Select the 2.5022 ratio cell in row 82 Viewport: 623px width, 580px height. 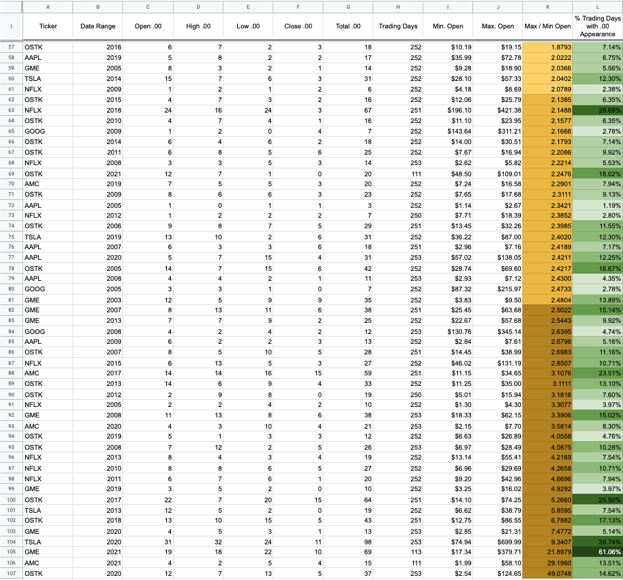(548, 310)
